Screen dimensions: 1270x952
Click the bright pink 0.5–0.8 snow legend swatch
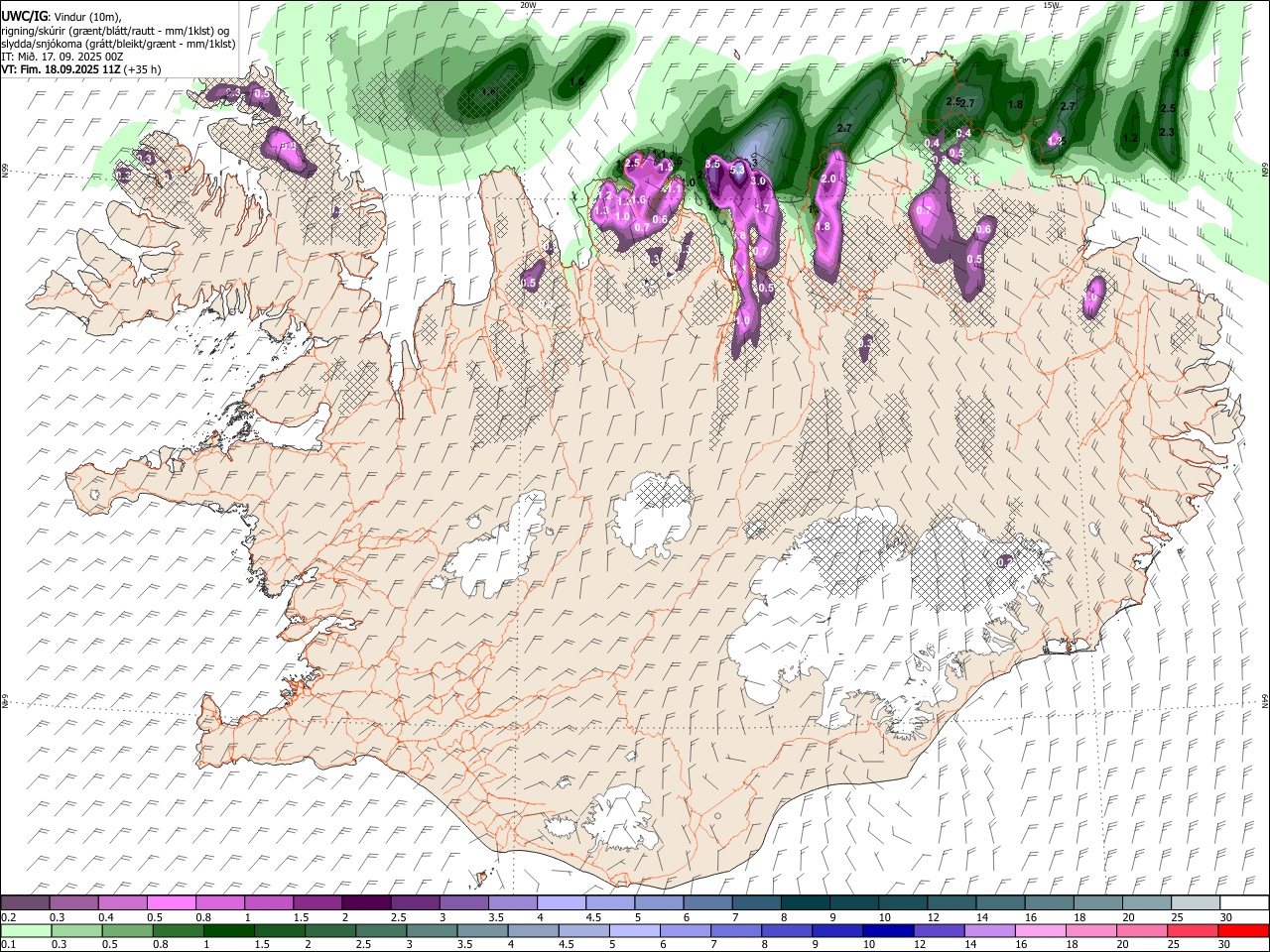tap(172, 902)
